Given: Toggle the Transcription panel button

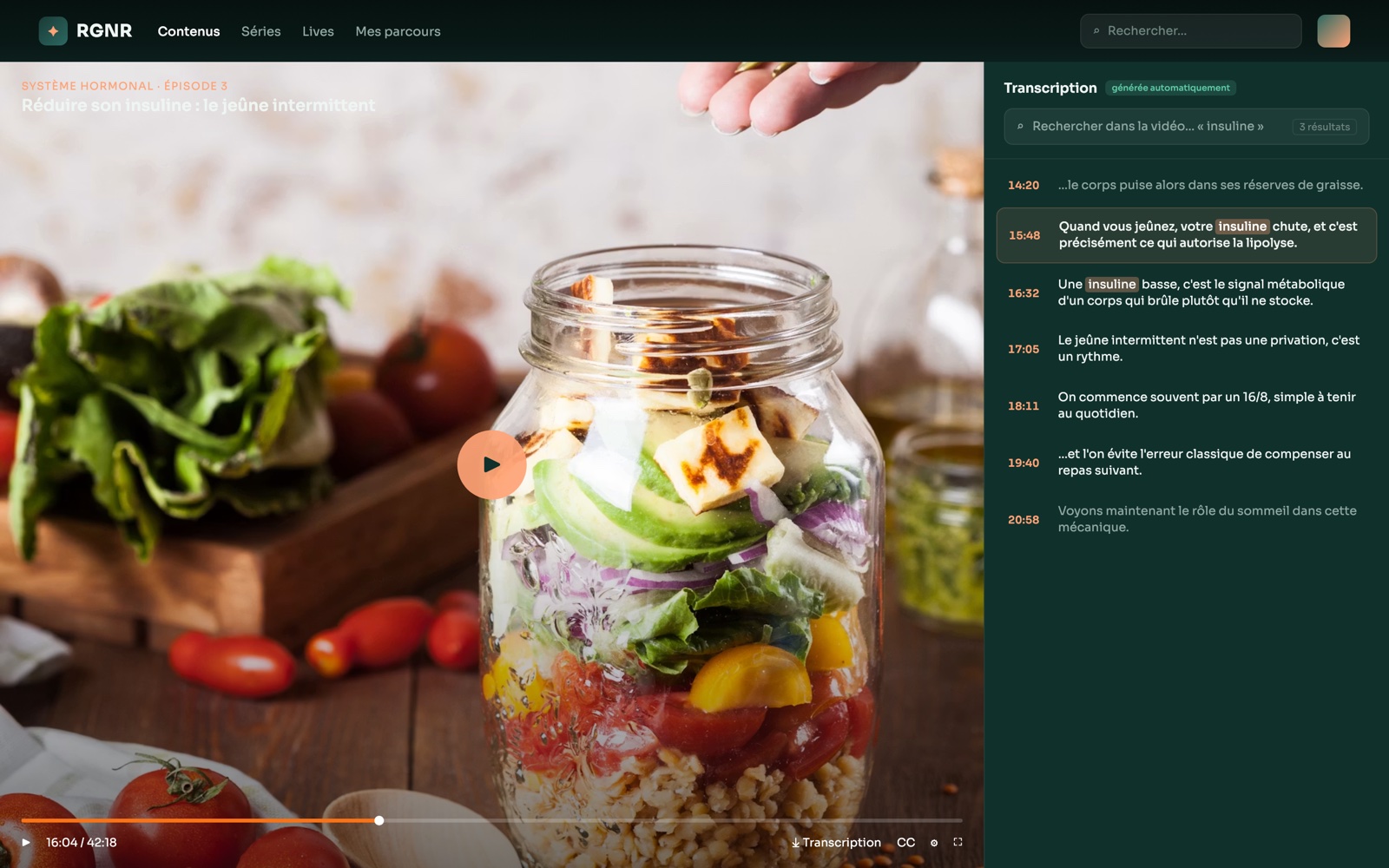Looking at the screenshot, I should [x=836, y=842].
